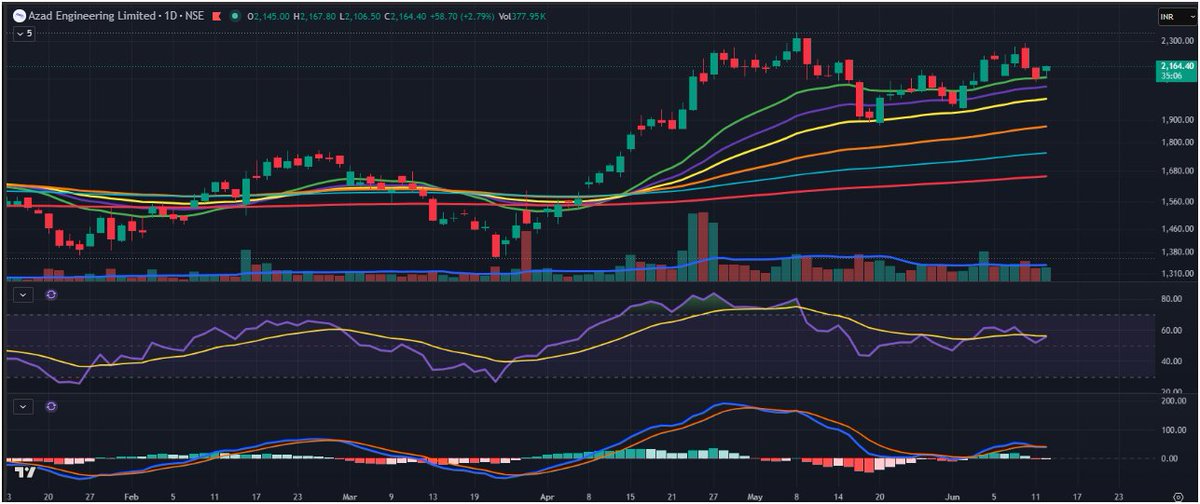Click the MACD axis label 0.00
The height and width of the screenshot is (504, 1200).
[1167, 459]
